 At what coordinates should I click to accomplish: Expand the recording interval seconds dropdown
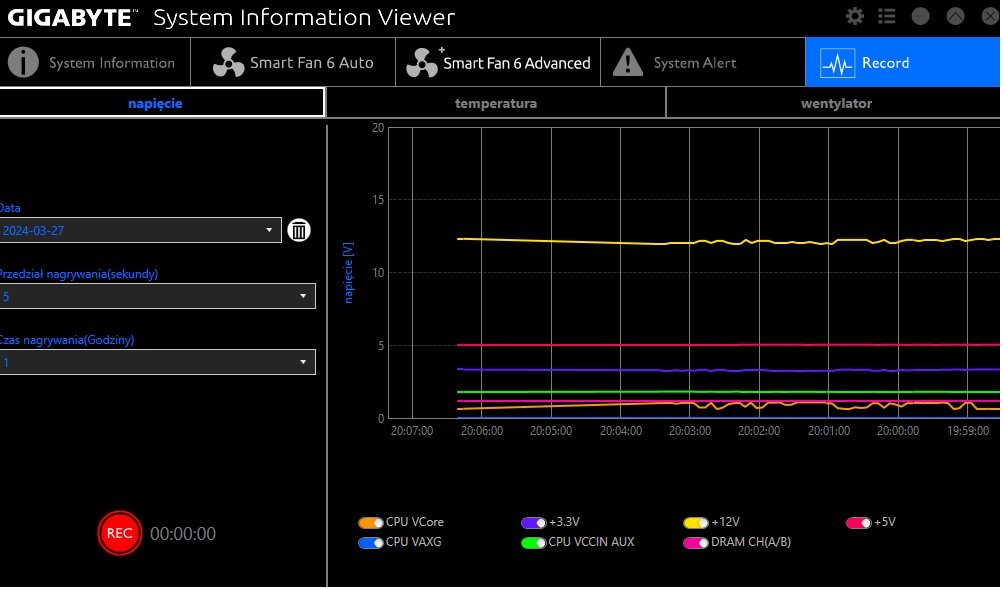(x=157, y=296)
